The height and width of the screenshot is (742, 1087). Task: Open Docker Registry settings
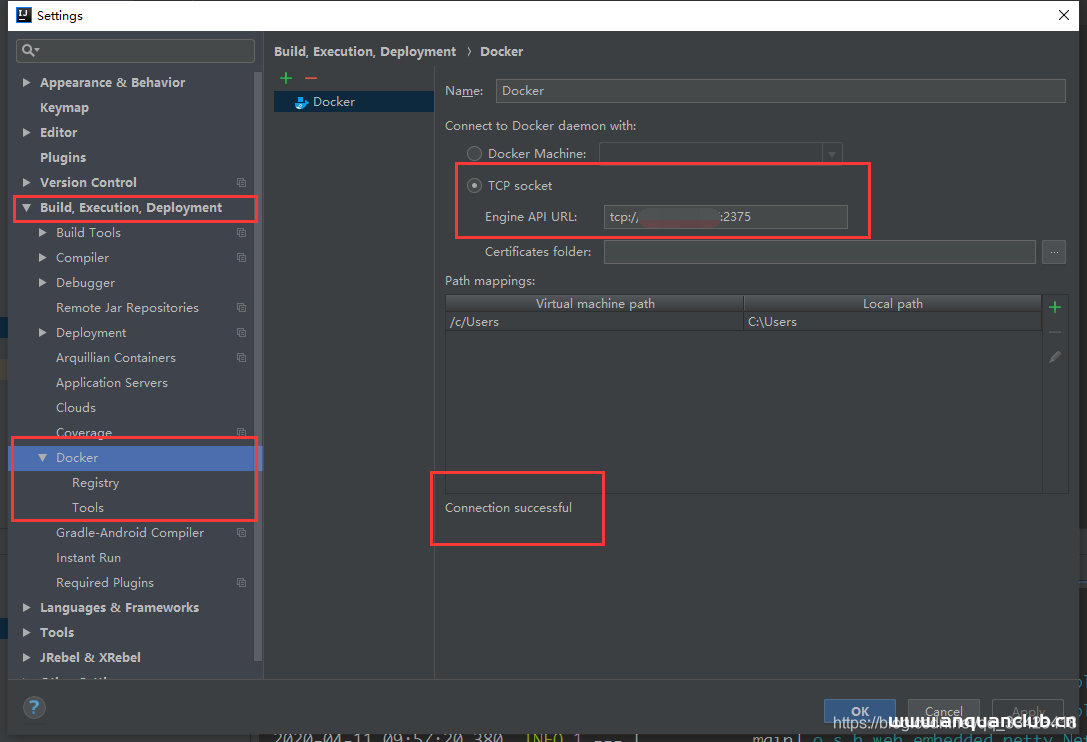pyautogui.click(x=96, y=483)
